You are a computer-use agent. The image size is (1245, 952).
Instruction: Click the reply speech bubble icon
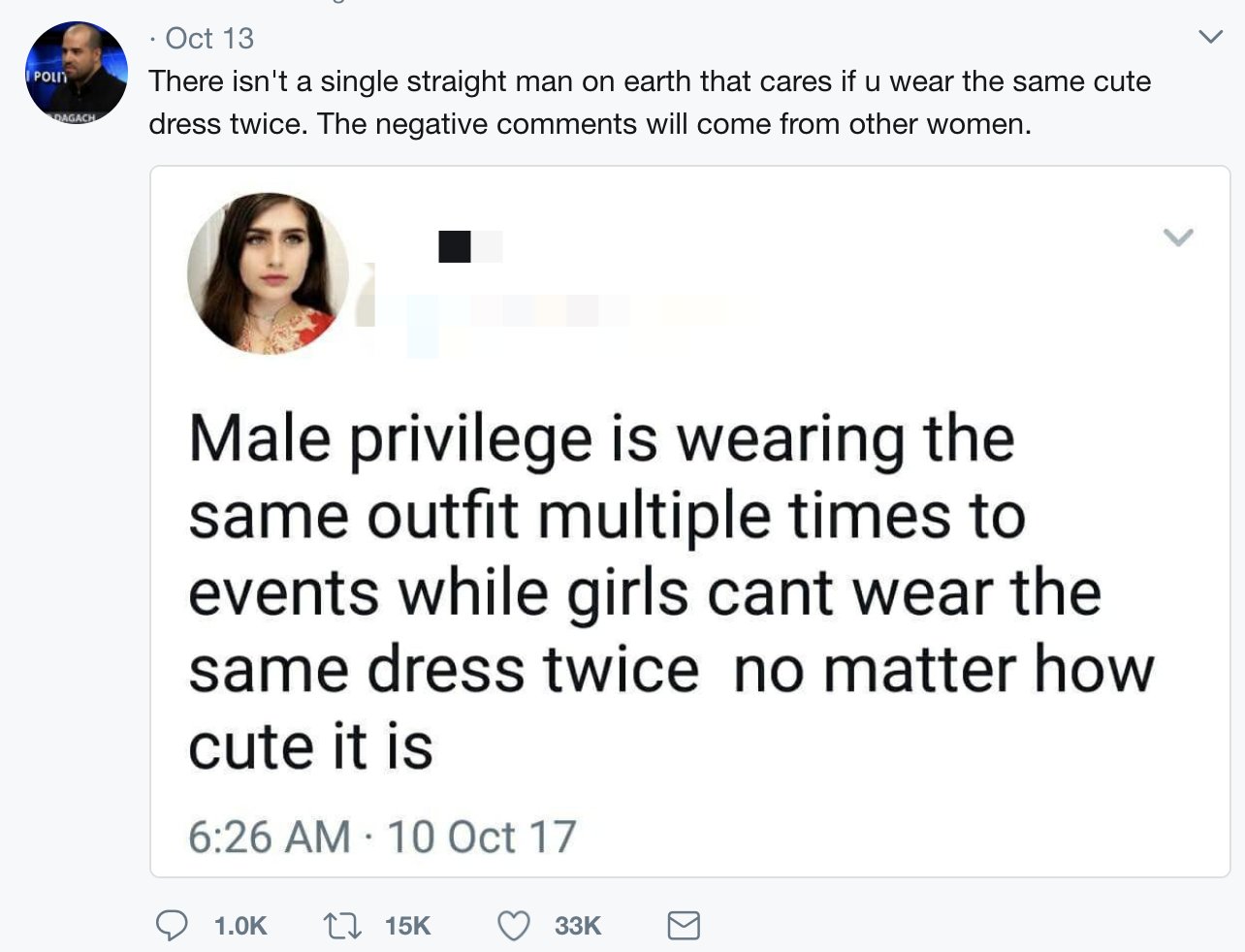point(172,926)
